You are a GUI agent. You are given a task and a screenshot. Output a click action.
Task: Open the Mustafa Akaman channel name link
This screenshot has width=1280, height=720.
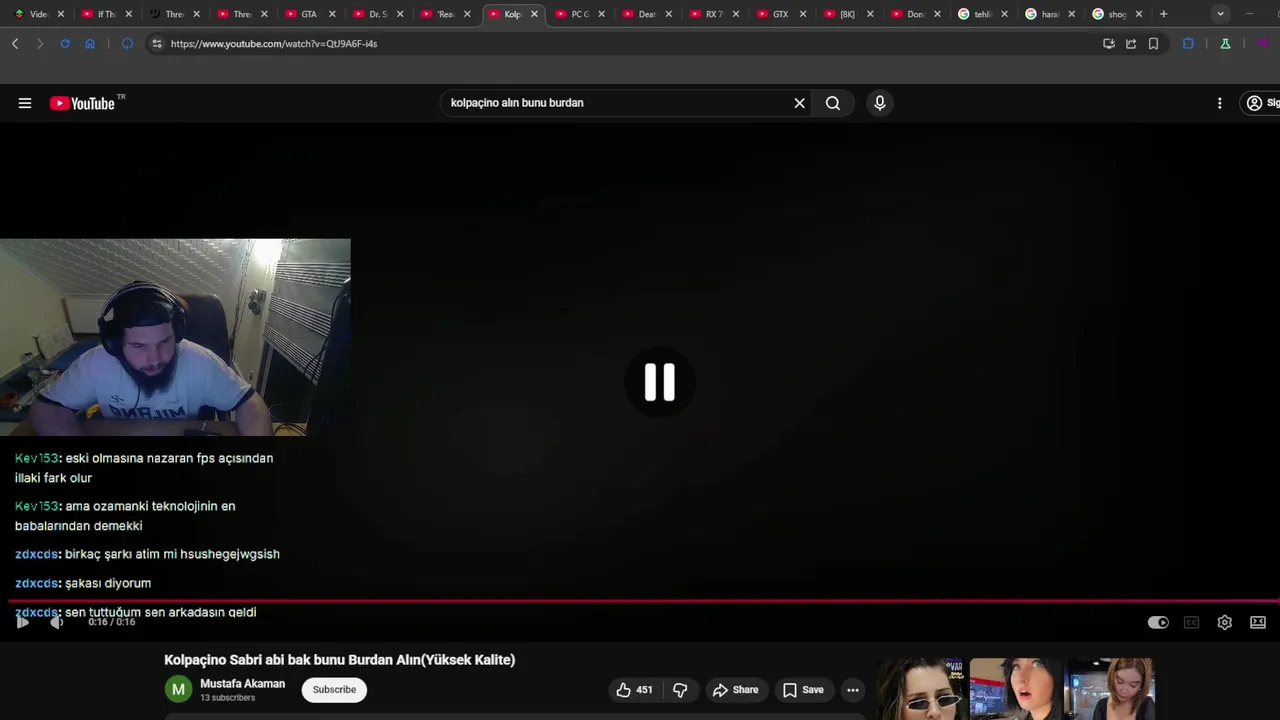point(242,684)
